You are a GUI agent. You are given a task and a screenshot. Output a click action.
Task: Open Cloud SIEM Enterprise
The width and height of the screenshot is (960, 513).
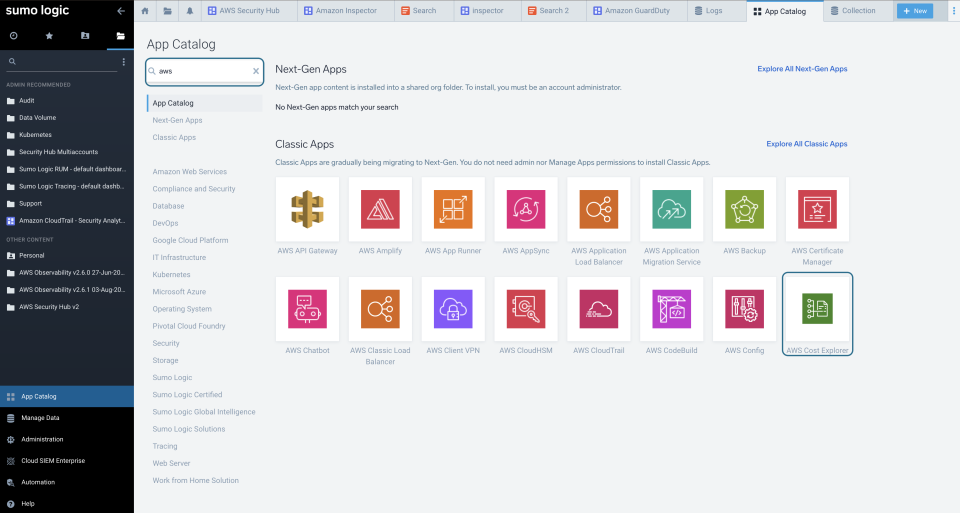point(67,460)
